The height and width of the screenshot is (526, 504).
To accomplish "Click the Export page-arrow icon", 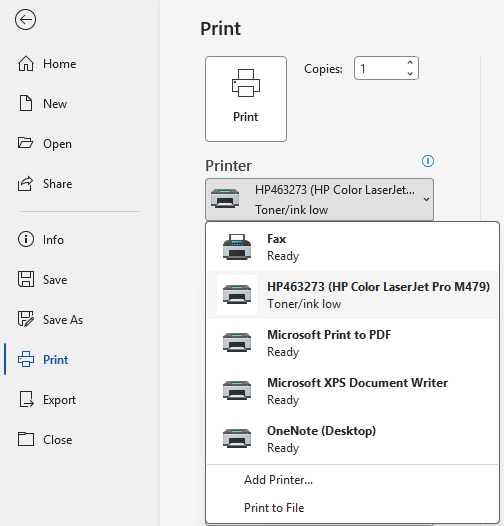I will pos(27,399).
